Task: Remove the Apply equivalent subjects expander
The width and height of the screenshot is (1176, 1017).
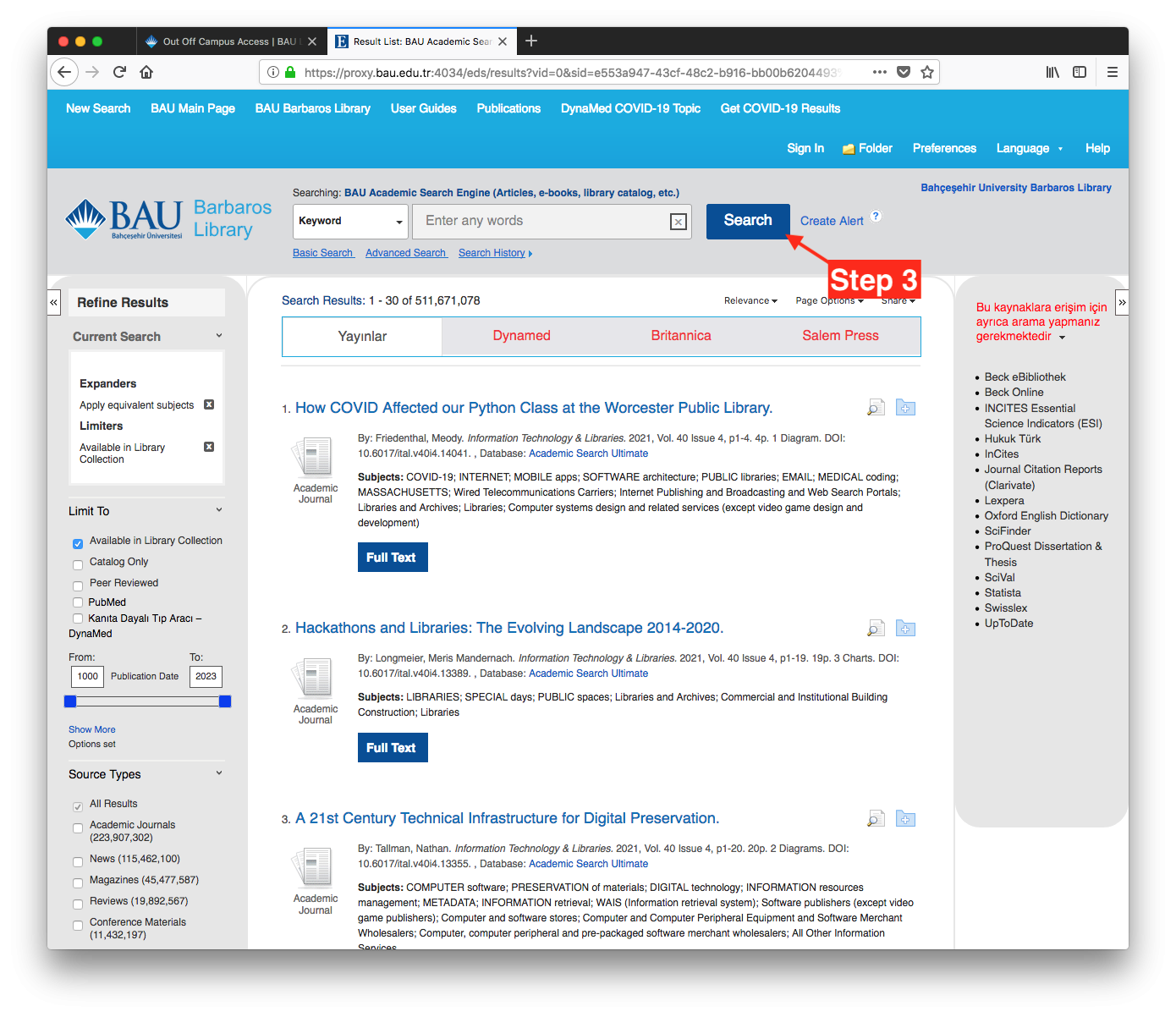Action: pos(209,404)
